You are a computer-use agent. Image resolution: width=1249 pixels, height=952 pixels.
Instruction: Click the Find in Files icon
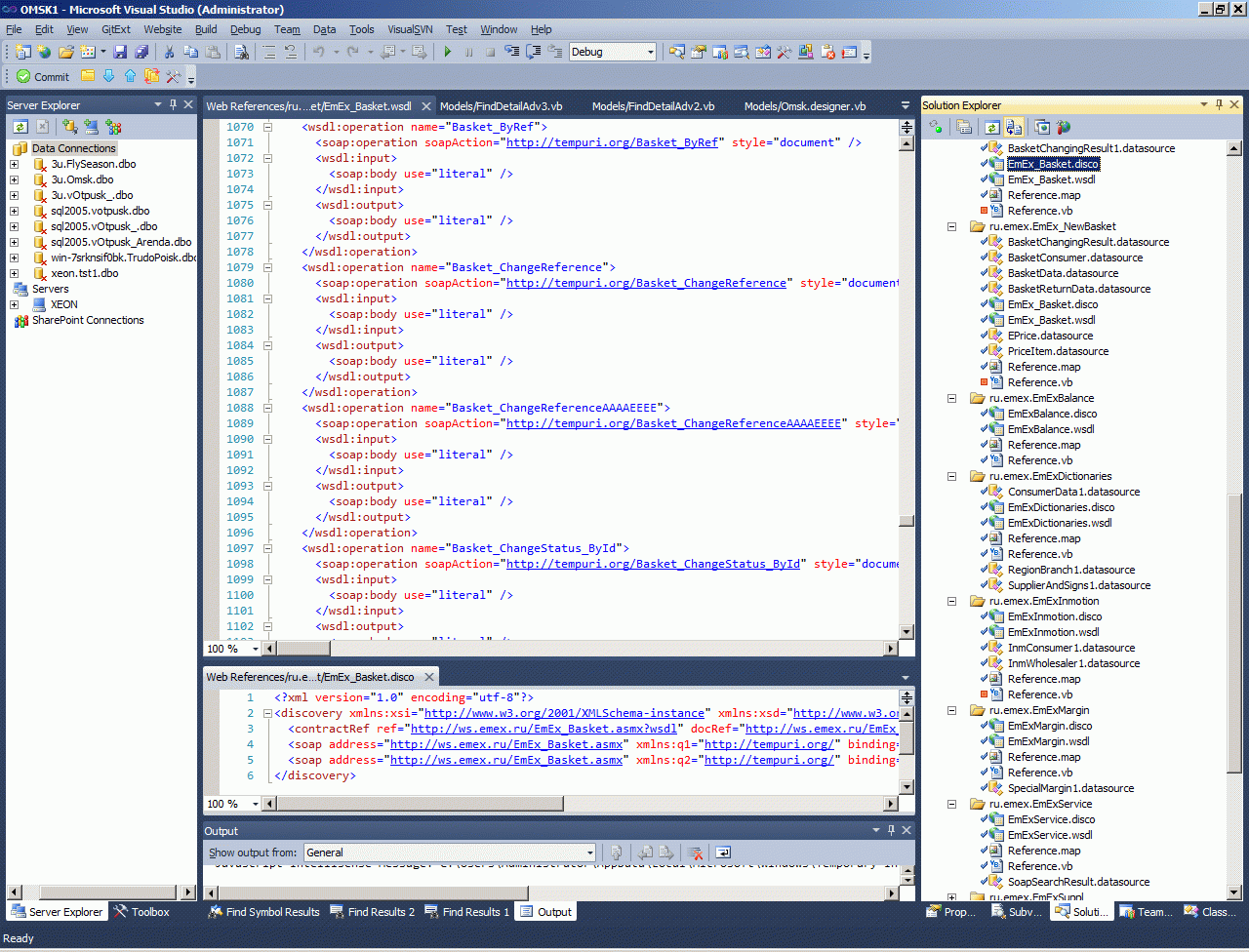[241, 52]
